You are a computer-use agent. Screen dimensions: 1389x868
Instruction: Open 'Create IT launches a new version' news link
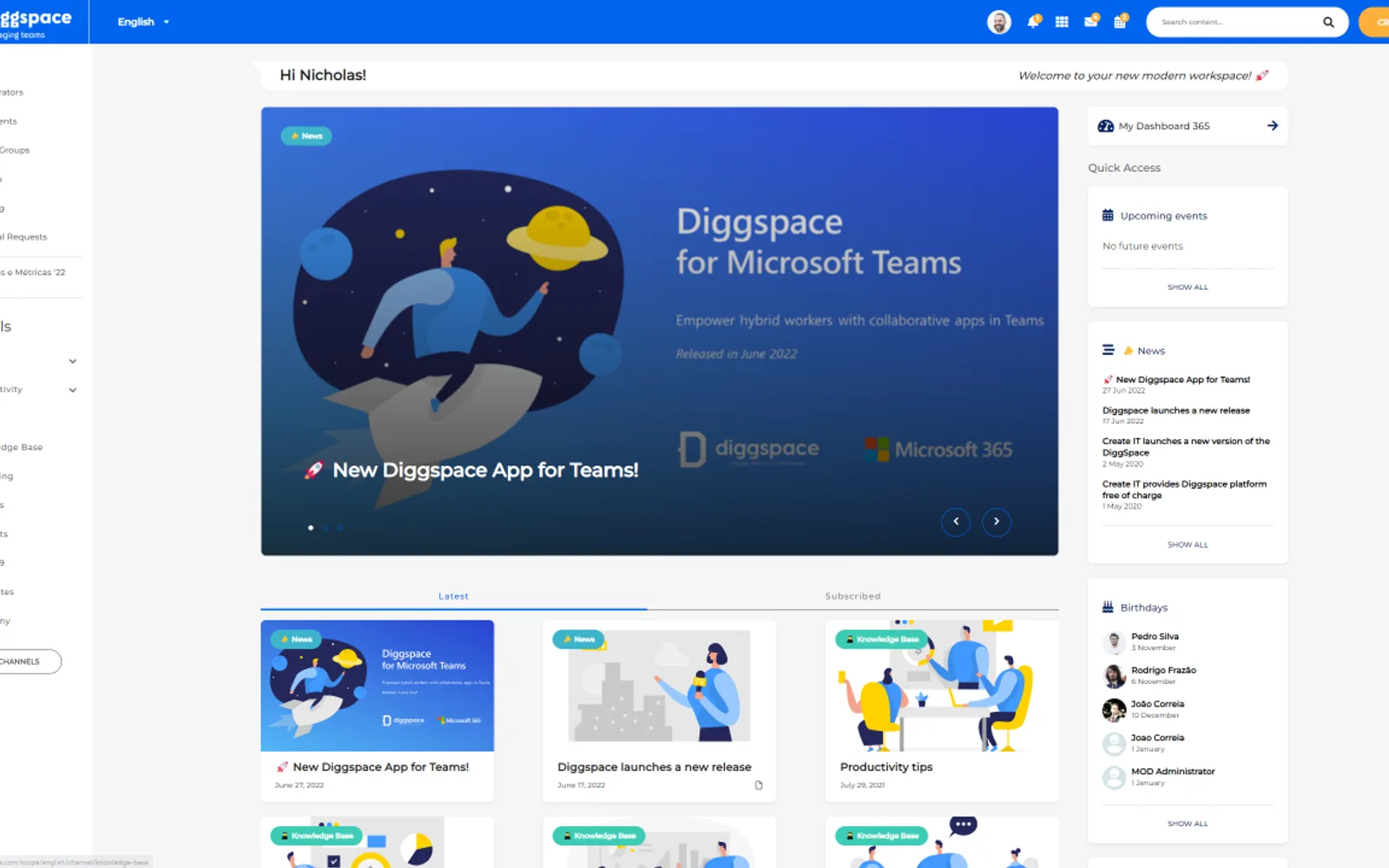click(x=1186, y=446)
